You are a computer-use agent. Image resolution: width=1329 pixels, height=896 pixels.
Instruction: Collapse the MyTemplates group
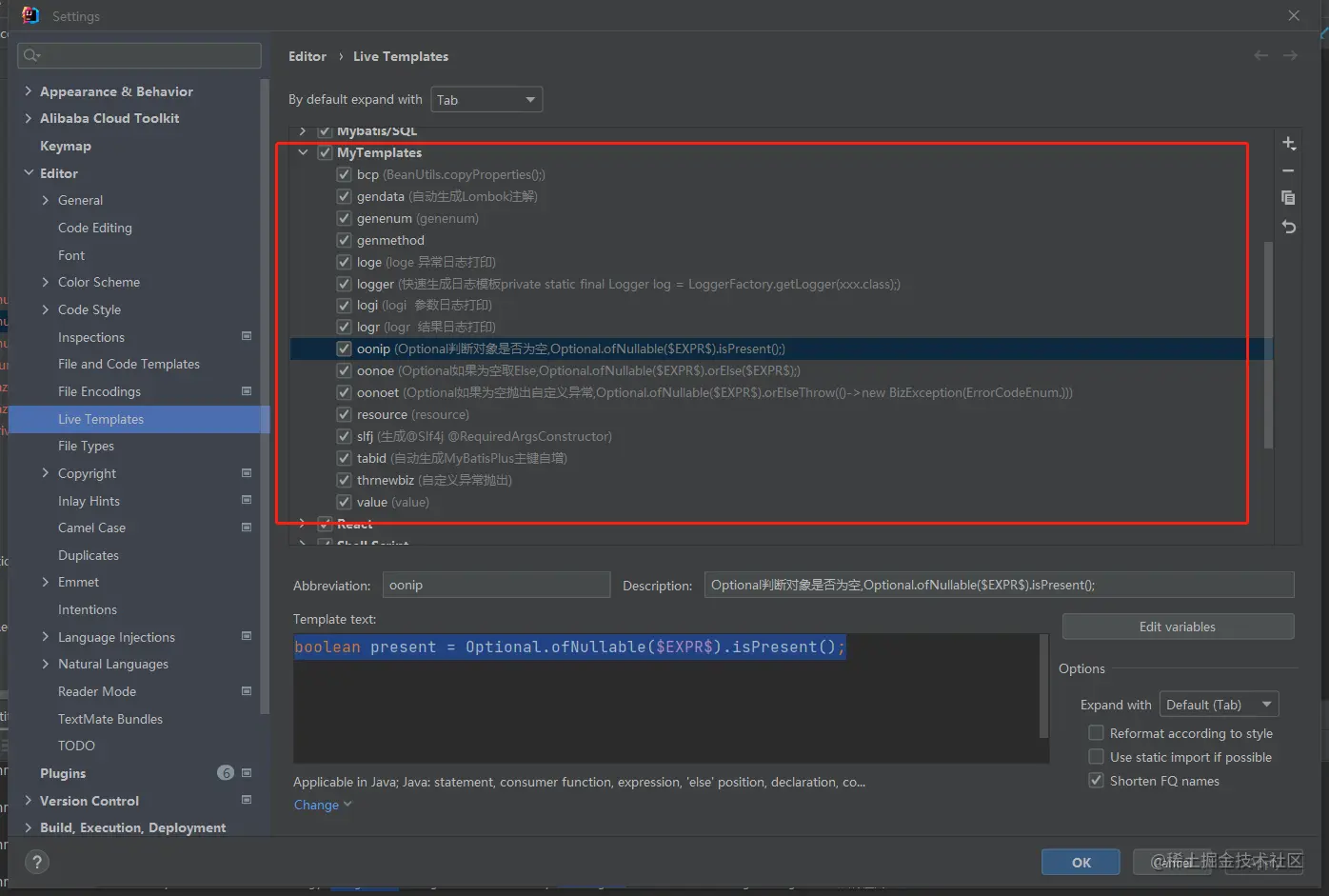[303, 152]
